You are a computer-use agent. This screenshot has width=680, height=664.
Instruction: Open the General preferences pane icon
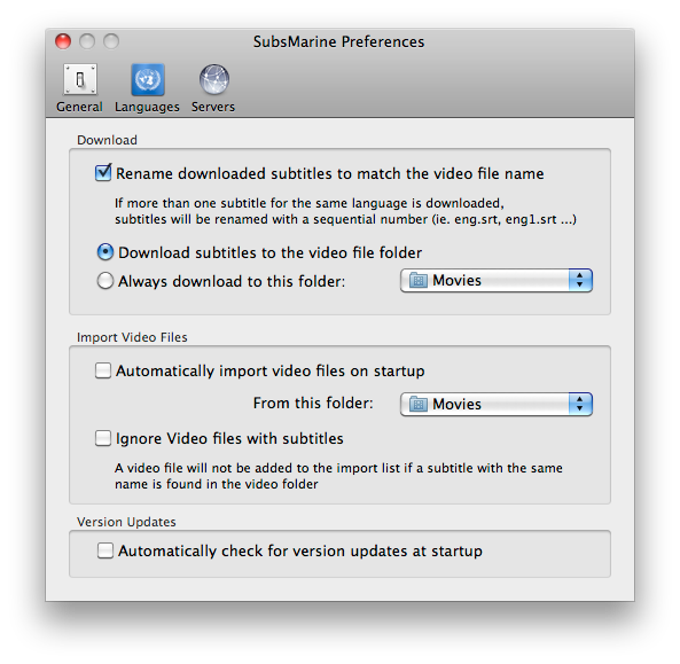click(x=80, y=79)
